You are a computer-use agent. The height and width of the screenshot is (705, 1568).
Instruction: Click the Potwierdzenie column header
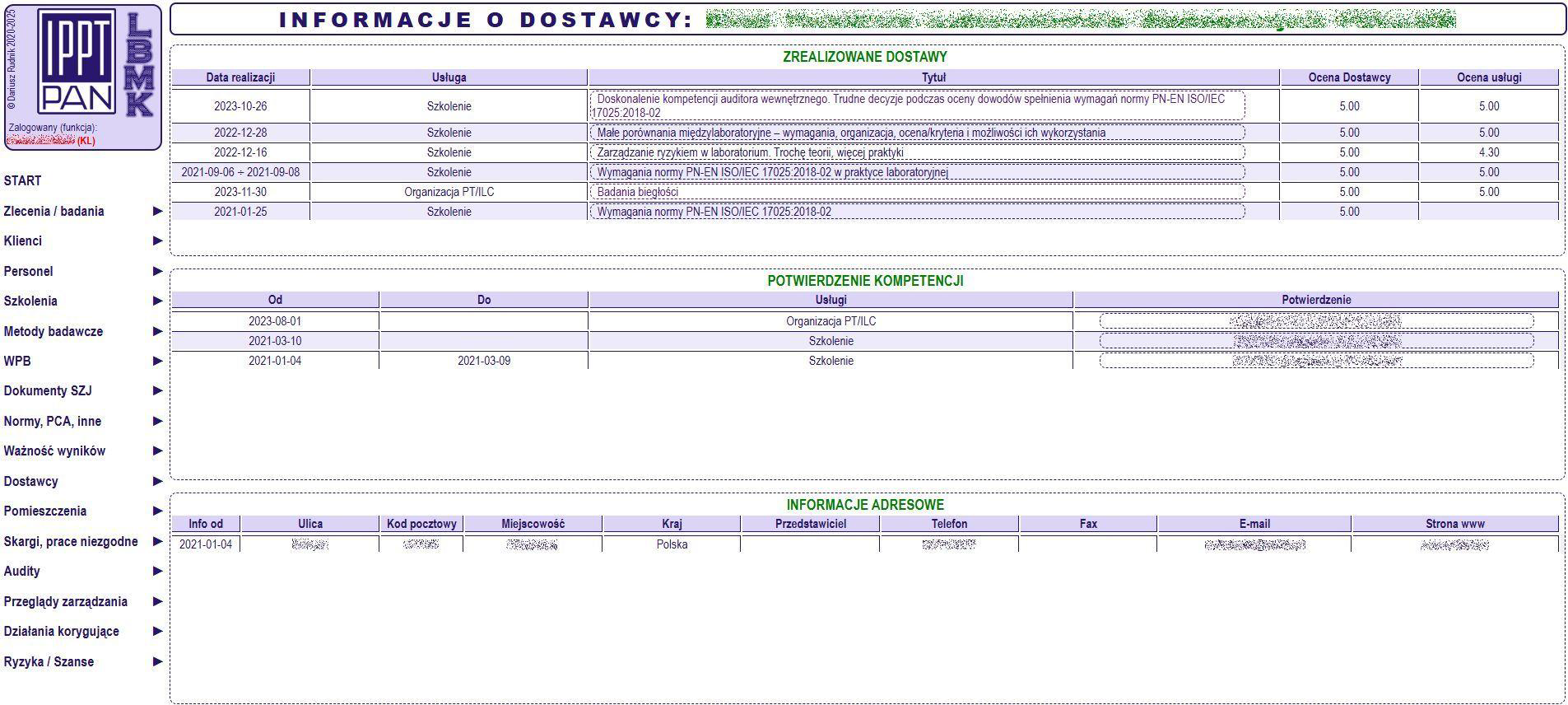tap(1316, 300)
